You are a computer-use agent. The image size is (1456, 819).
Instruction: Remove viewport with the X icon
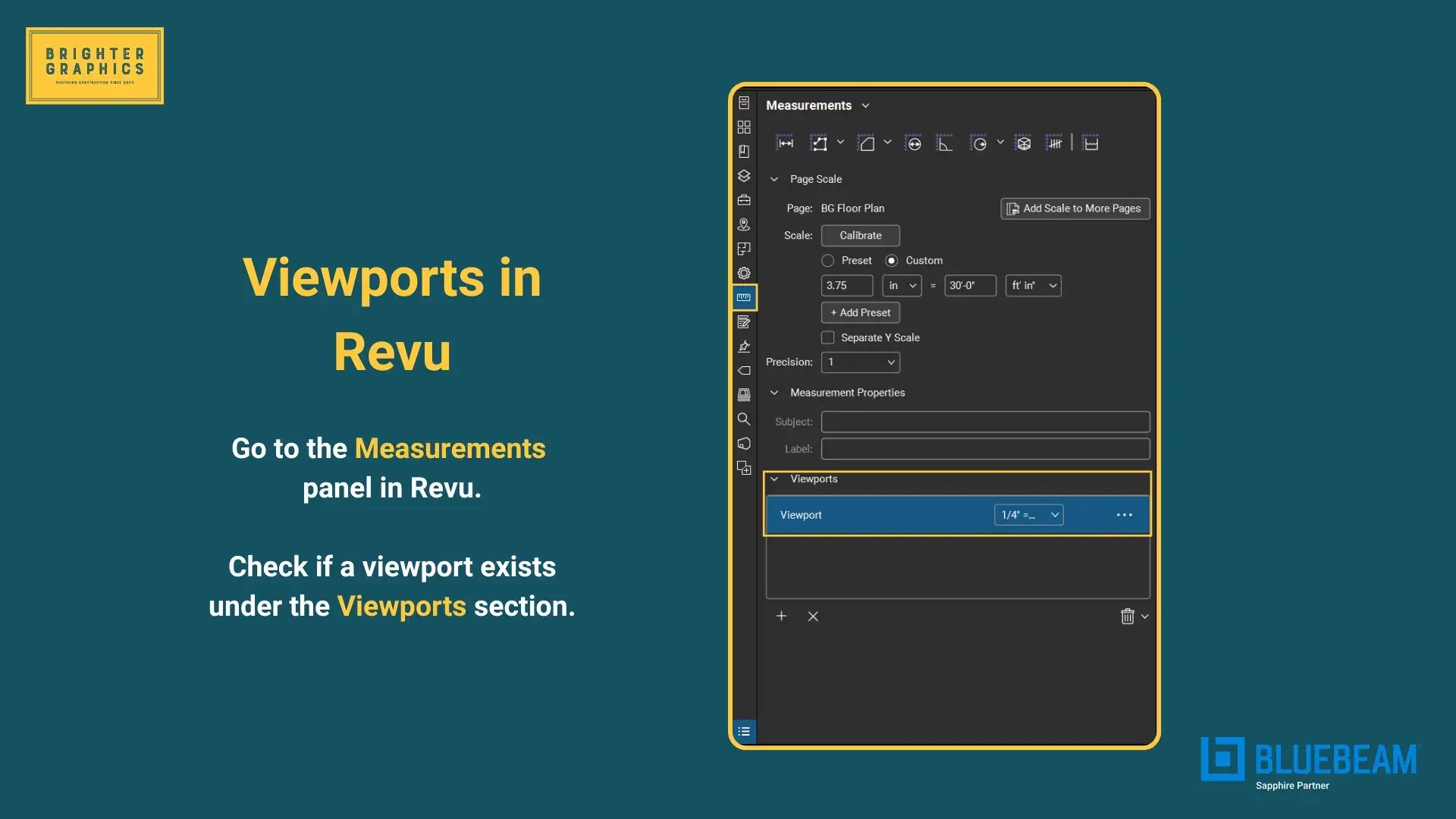pos(813,617)
